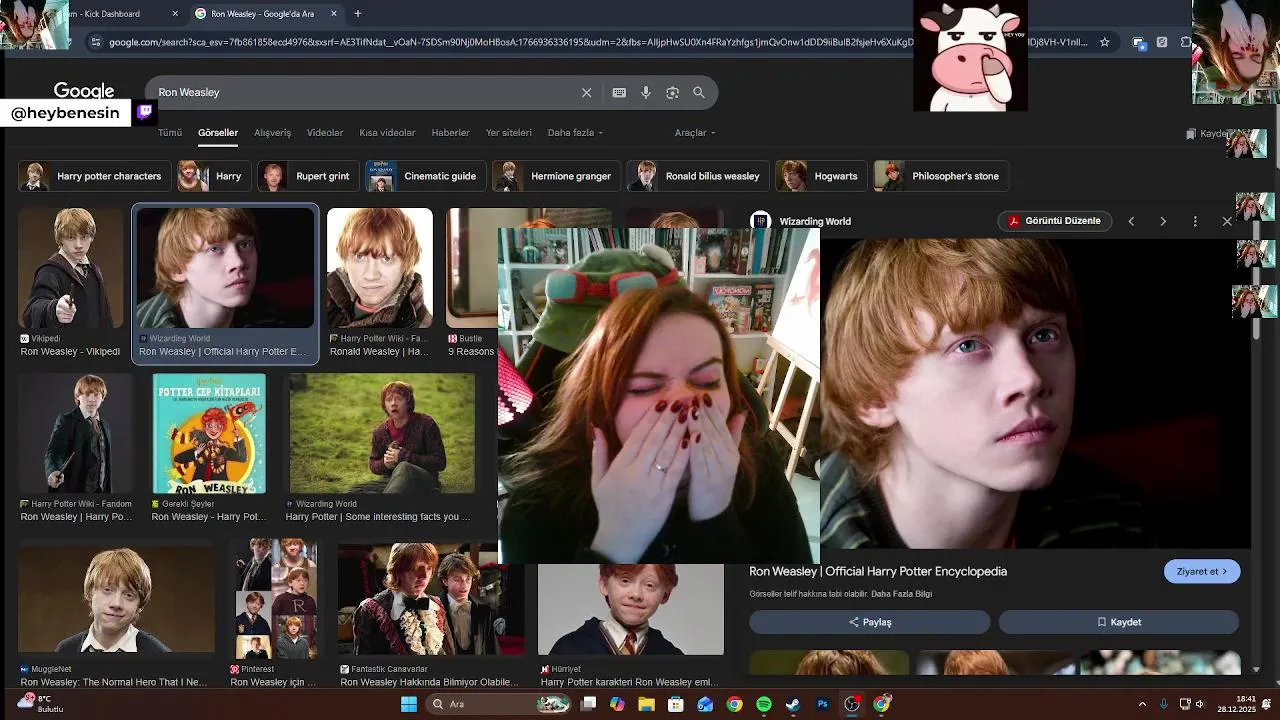
Task: Start voice search with microphone icon
Action: [646, 92]
